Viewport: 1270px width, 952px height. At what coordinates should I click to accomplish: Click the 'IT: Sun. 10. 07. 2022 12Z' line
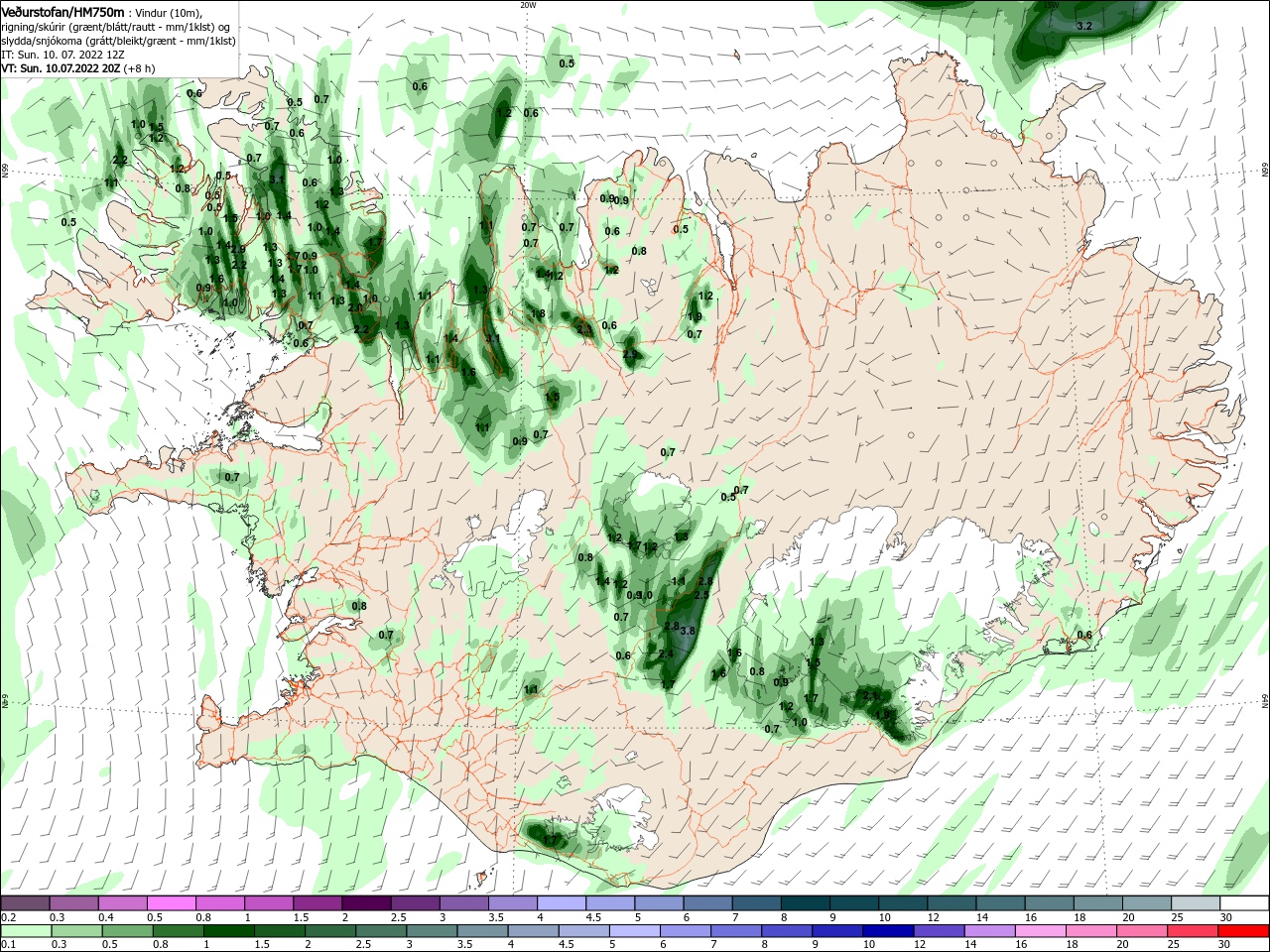[63, 55]
